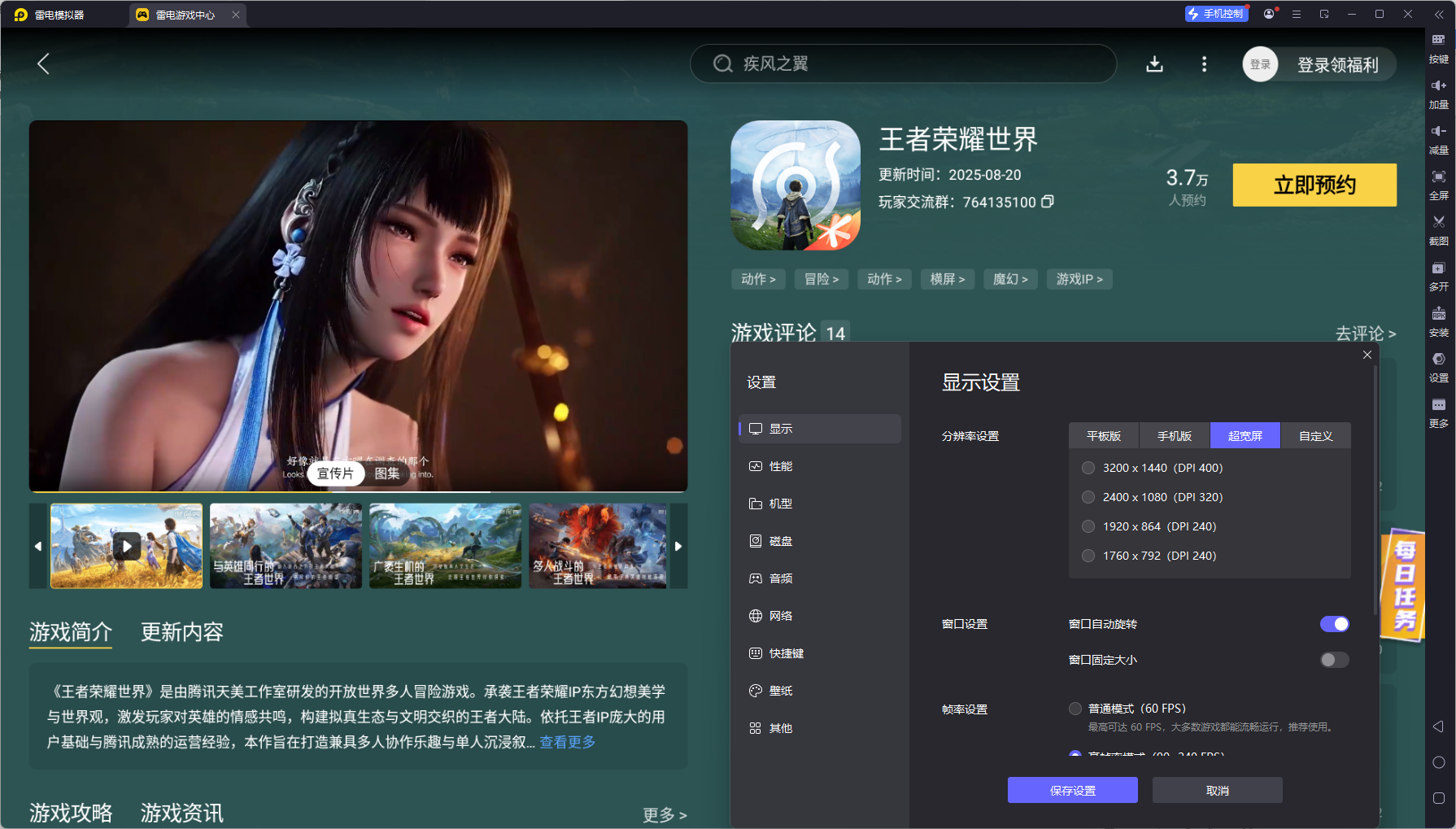This screenshot has height=829, width=1456.
Task: Copy the player group number 764135100
Action: tap(1048, 202)
